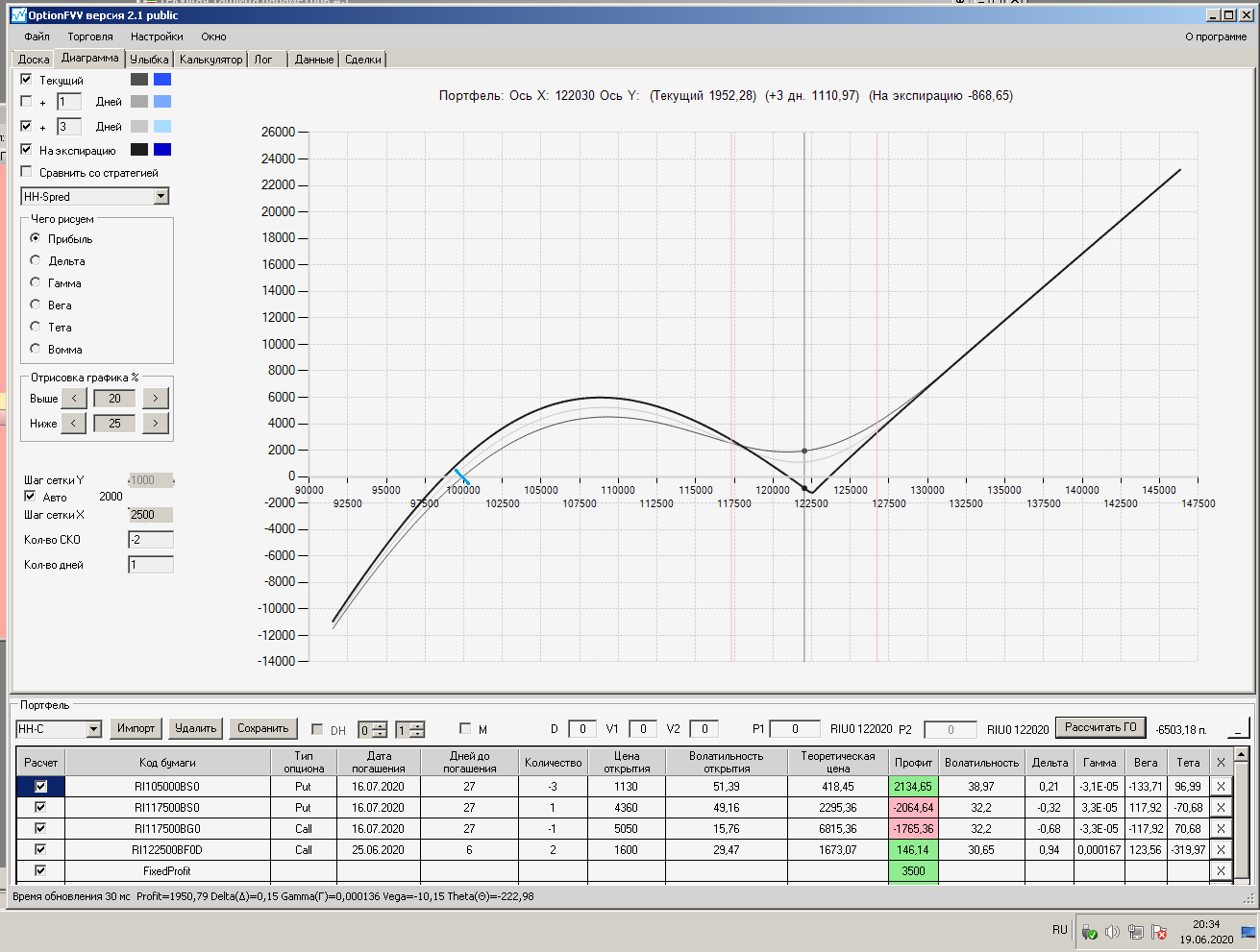This screenshot has height=952, width=1260.
Task: Open the Safely Remove Hardware tray icon
Action: click(1089, 932)
